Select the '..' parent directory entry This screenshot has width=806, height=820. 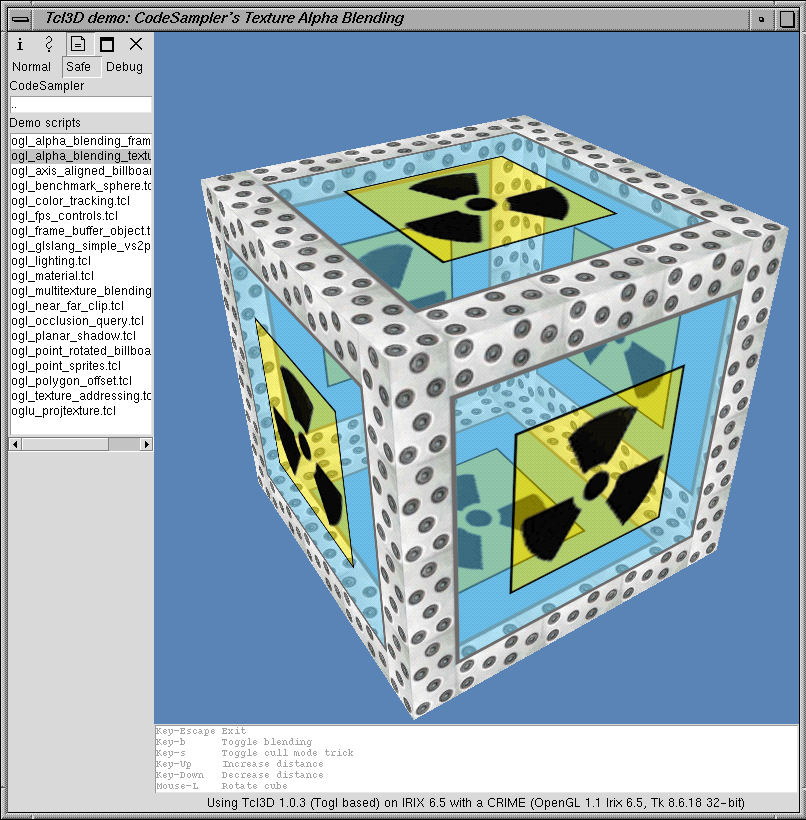[81, 105]
